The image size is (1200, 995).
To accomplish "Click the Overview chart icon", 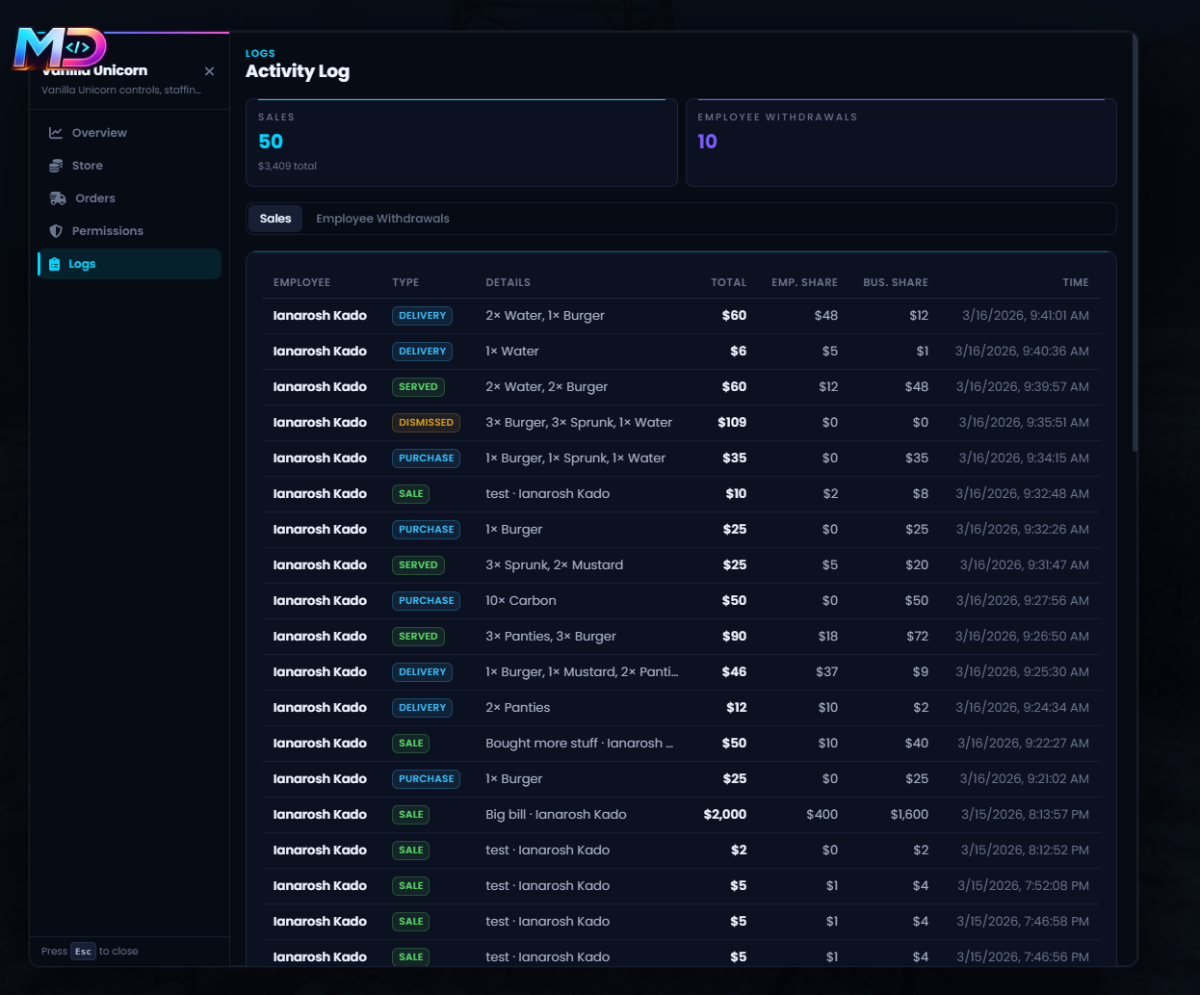I will 56,133.
